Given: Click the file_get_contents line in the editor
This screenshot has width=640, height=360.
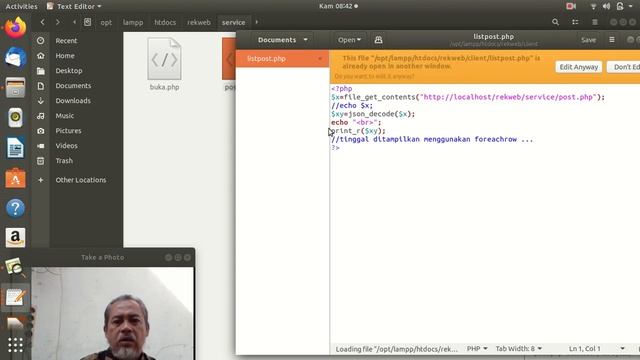Looking at the screenshot, I should [x=468, y=97].
